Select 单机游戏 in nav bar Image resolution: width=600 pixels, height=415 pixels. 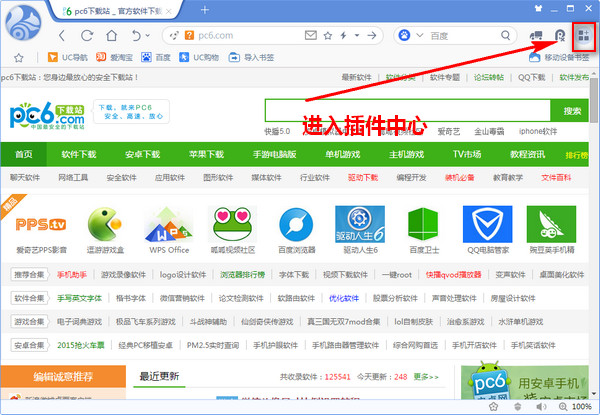pyautogui.click(x=342, y=154)
